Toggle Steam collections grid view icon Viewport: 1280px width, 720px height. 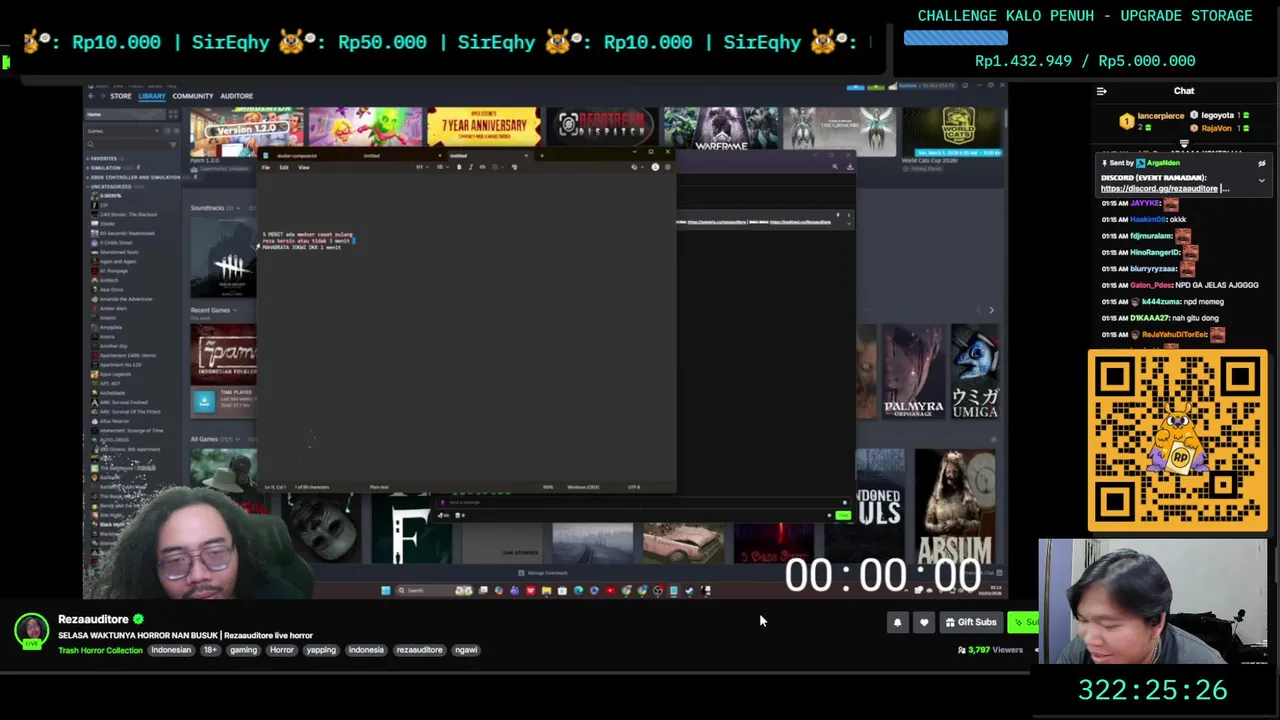pyautogui.click(x=172, y=114)
